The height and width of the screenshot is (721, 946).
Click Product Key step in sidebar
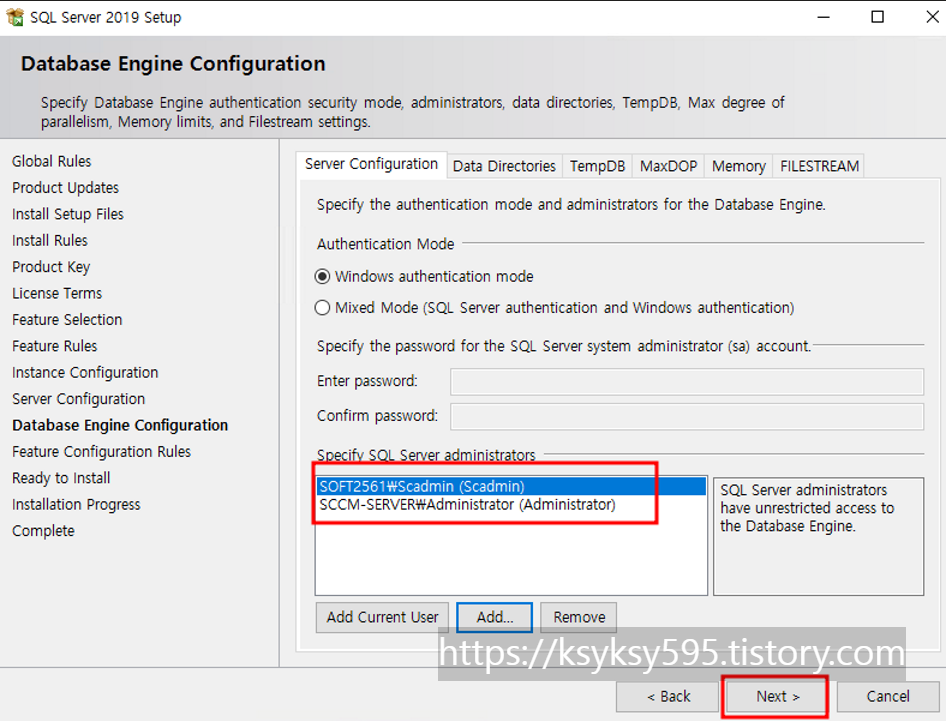click(51, 267)
